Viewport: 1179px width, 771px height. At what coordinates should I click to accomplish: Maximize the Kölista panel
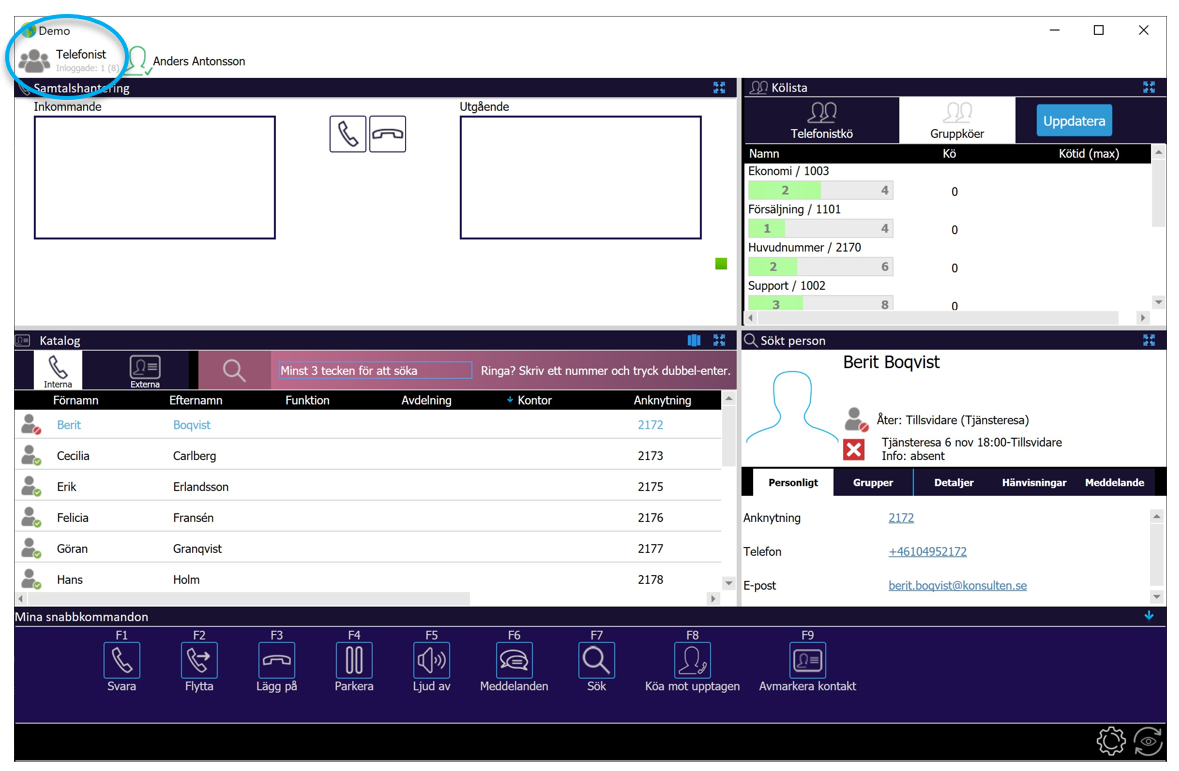tap(1149, 87)
